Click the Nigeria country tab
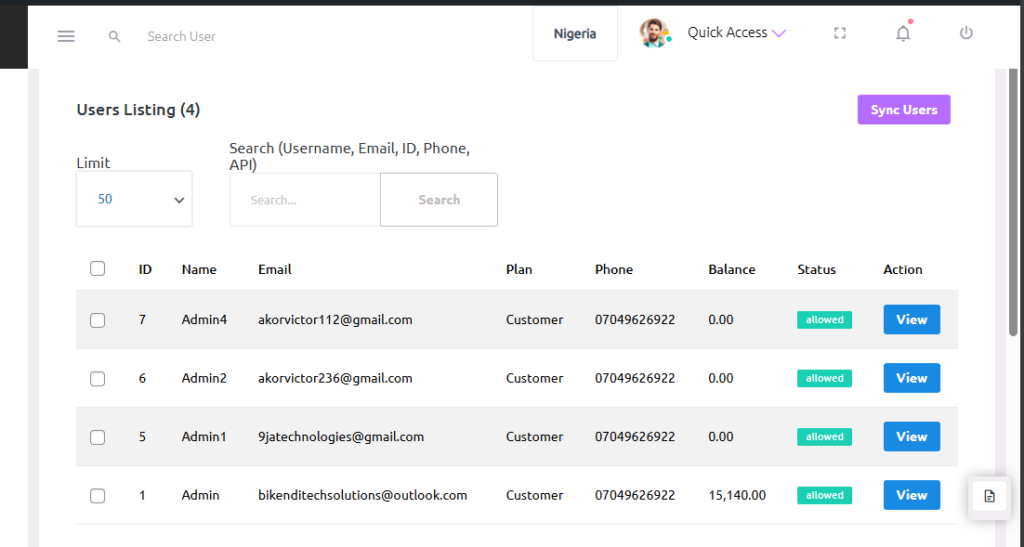 pos(575,34)
